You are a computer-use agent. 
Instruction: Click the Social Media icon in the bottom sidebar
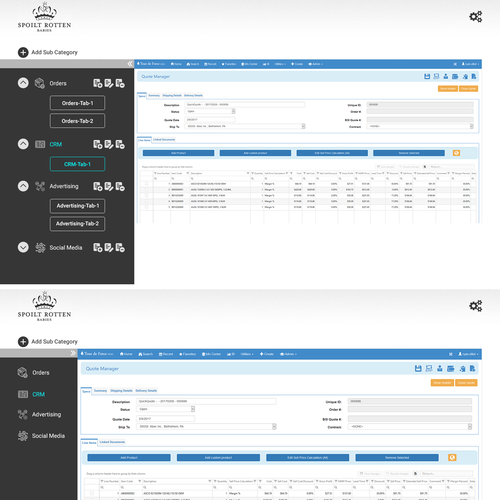(x=23, y=436)
